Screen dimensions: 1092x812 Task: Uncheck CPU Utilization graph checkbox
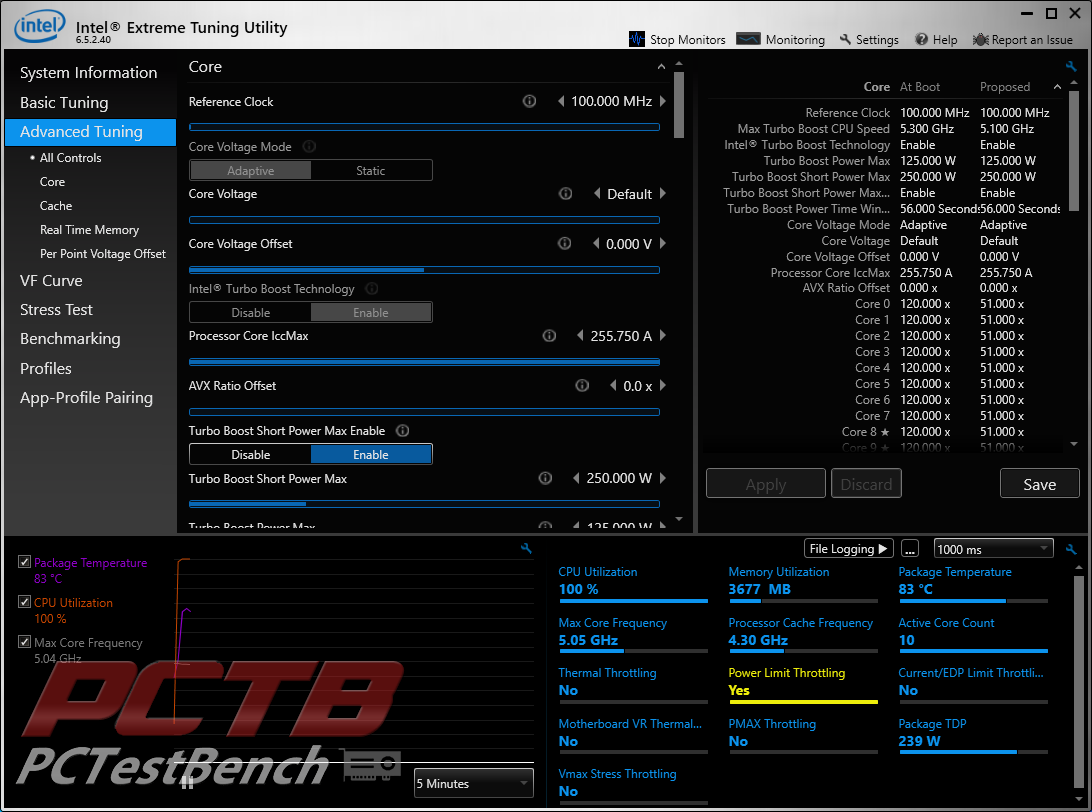[x=24, y=602]
